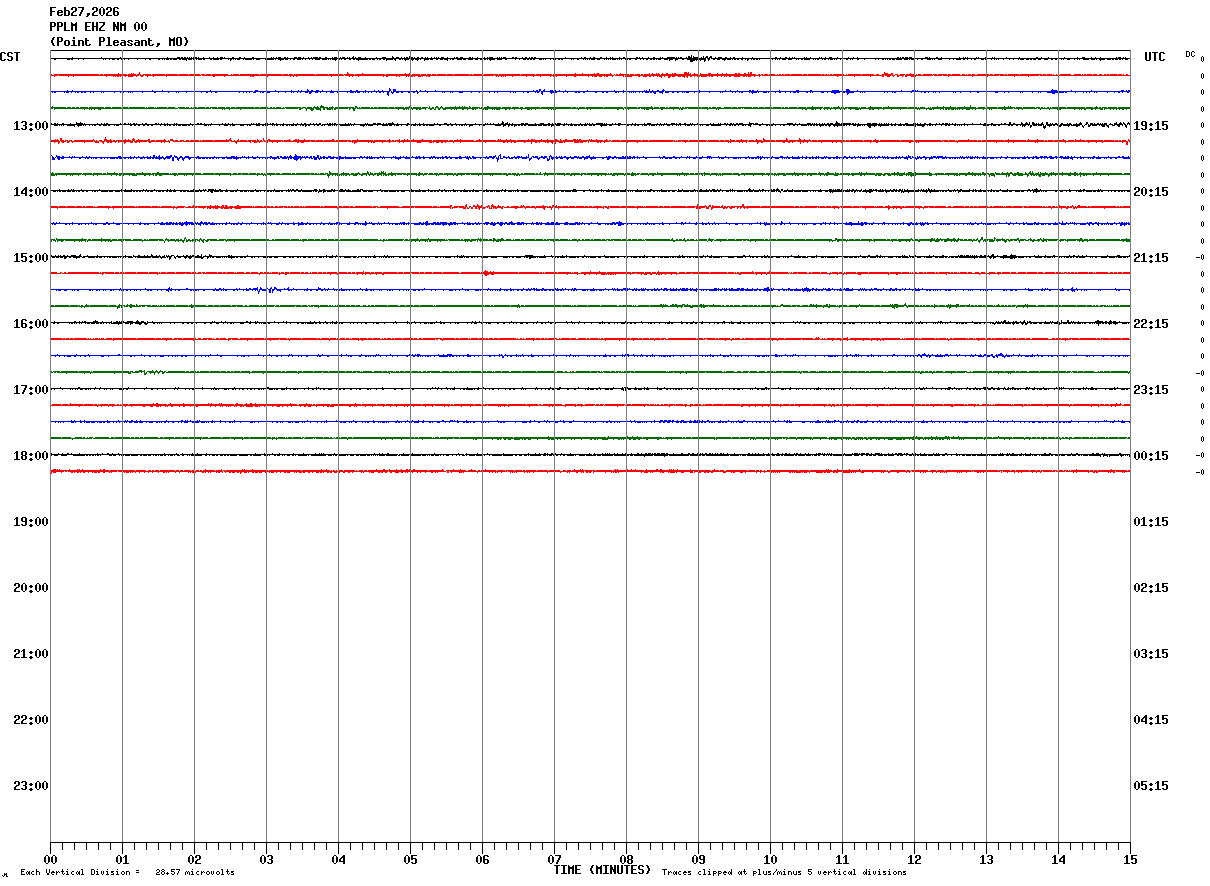The image size is (1210, 886).
Task: Click the 05:15 UTC time label
Action: [1151, 786]
